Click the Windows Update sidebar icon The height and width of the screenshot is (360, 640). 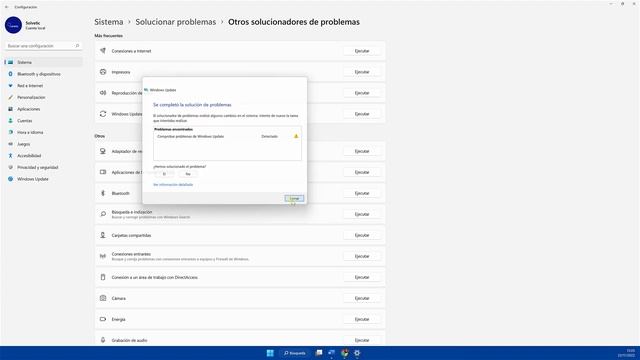(x=11, y=179)
